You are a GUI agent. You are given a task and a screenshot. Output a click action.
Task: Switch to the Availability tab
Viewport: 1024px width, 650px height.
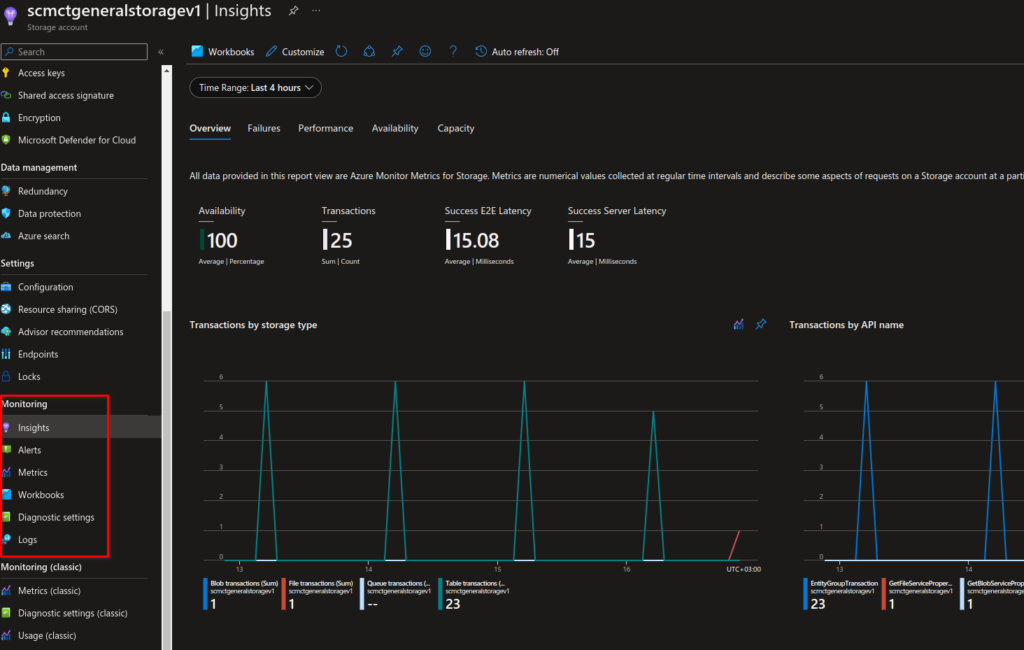tap(395, 128)
